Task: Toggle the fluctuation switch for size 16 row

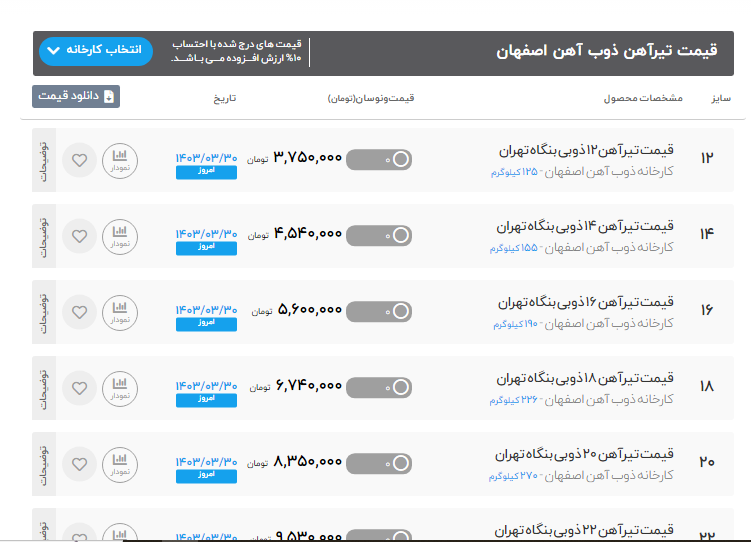Action: [379, 311]
